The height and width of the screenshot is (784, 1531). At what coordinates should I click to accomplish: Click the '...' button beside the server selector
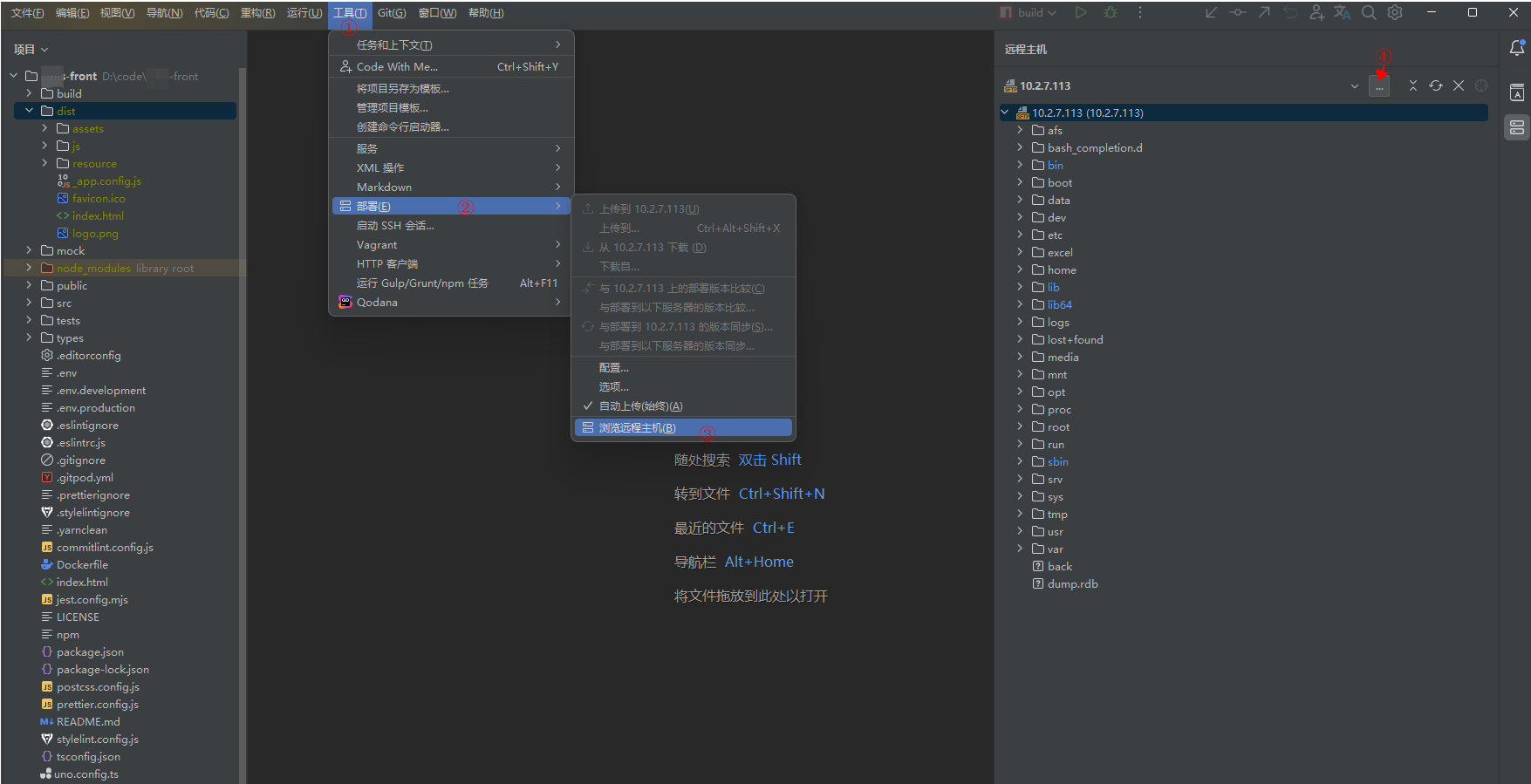[x=1379, y=86]
